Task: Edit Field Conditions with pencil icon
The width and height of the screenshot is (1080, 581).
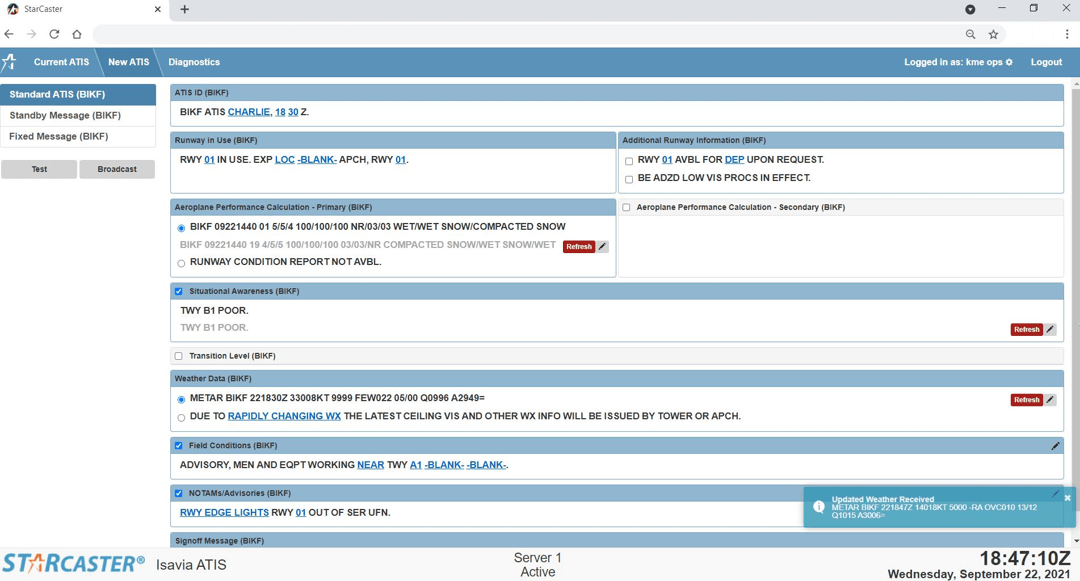Action: [1055, 445]
